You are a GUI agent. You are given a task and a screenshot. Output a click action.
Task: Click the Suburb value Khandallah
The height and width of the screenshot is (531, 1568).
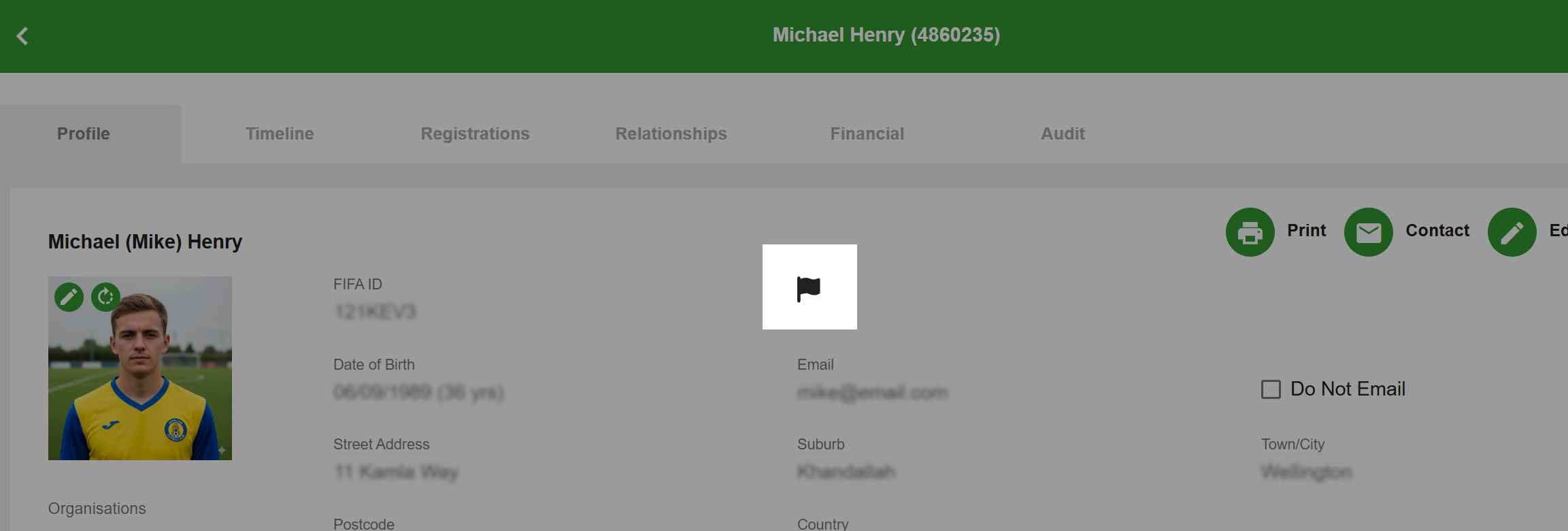point(846,472)
